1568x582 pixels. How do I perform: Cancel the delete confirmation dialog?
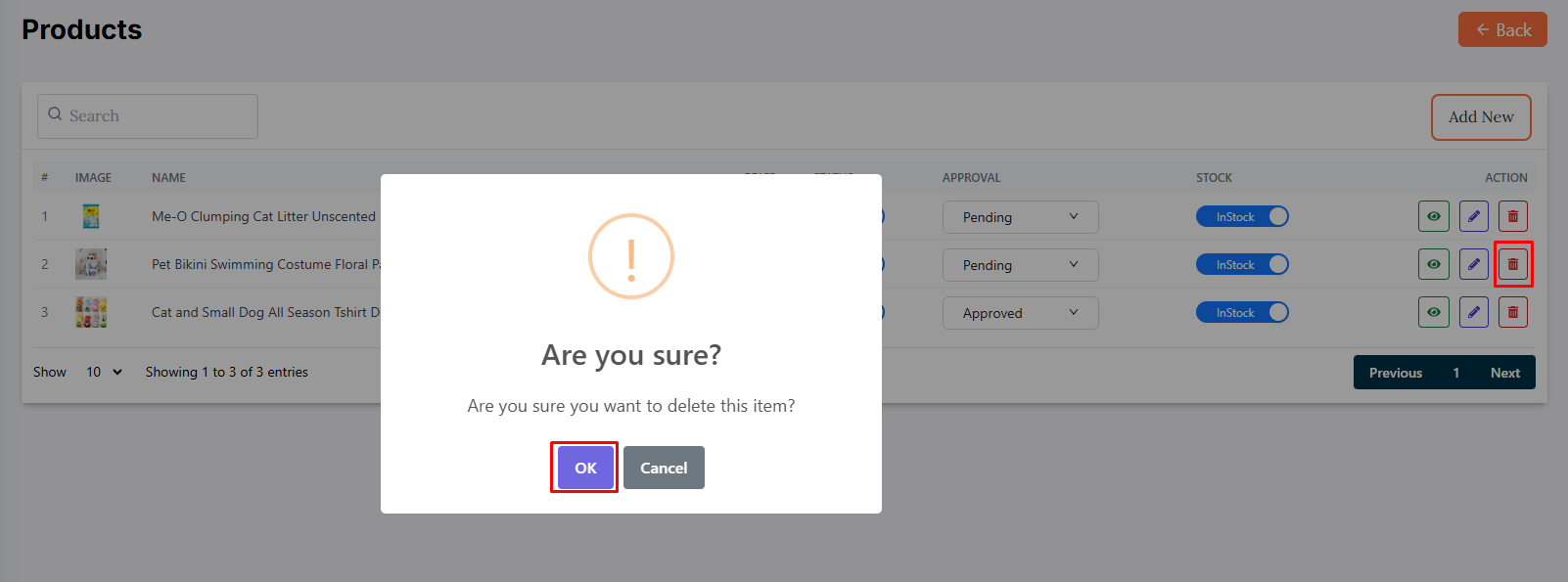click(664, 468)
